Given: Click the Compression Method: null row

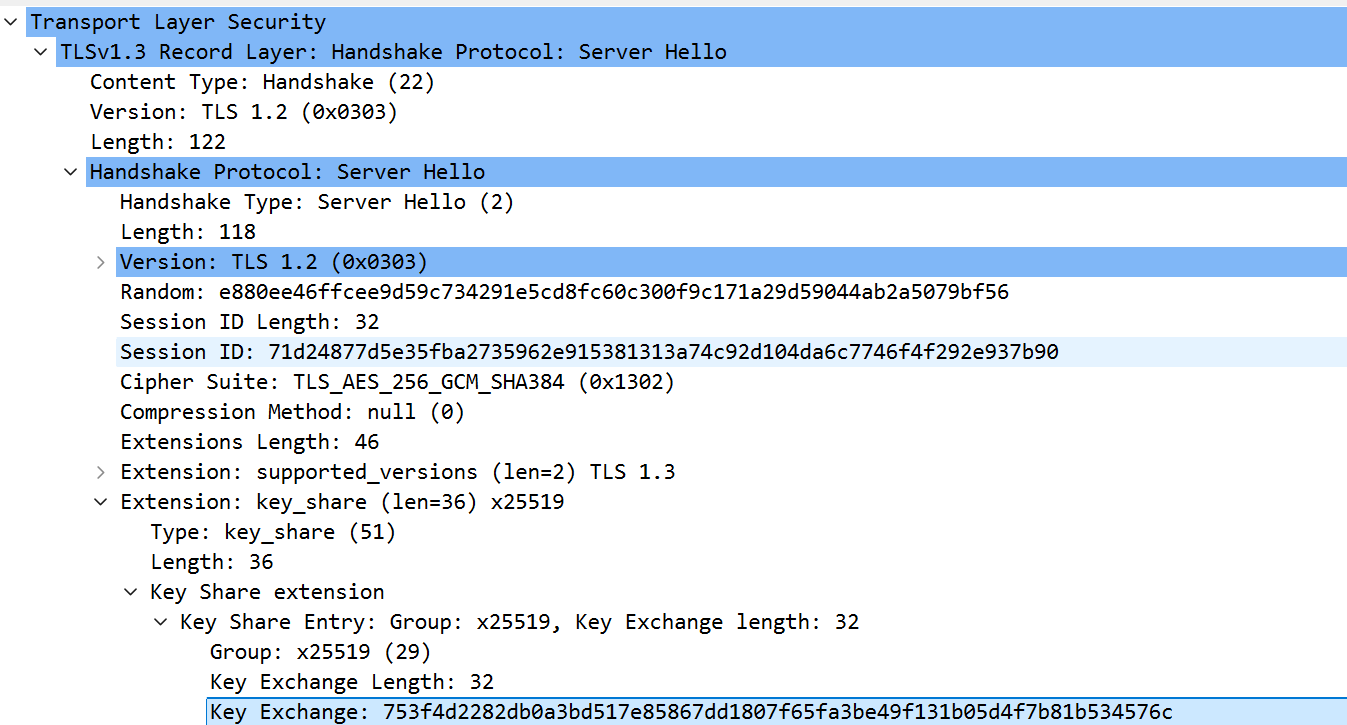Looking at the screenshot, I should pos(292,412).
